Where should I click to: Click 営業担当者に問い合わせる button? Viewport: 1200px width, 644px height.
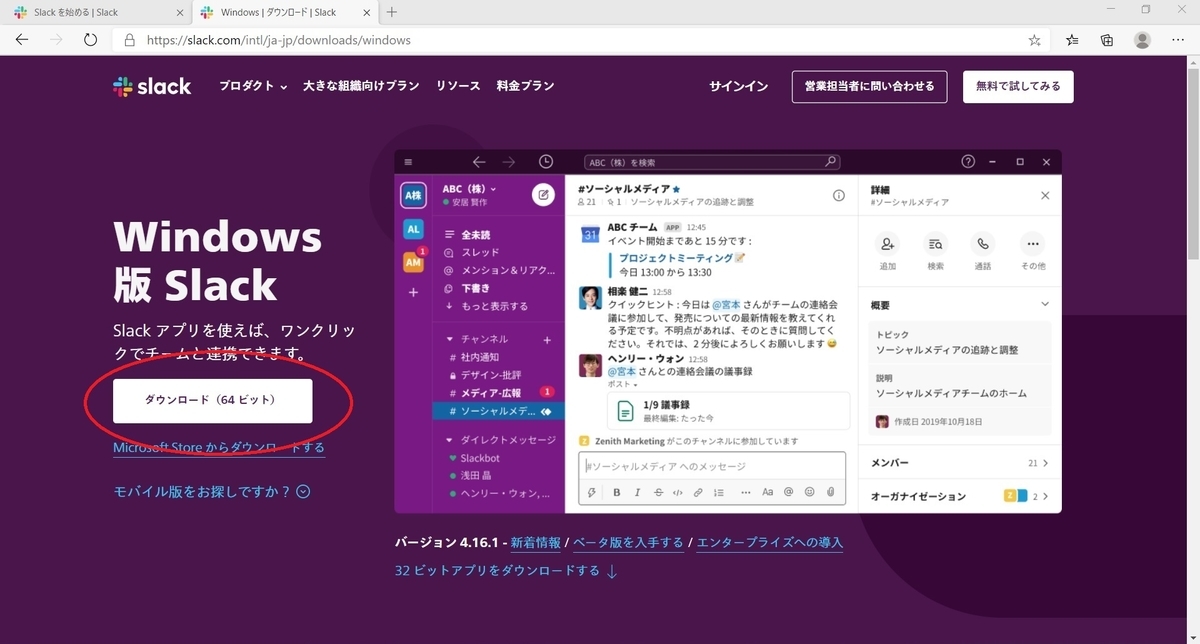tap(869, 86)
